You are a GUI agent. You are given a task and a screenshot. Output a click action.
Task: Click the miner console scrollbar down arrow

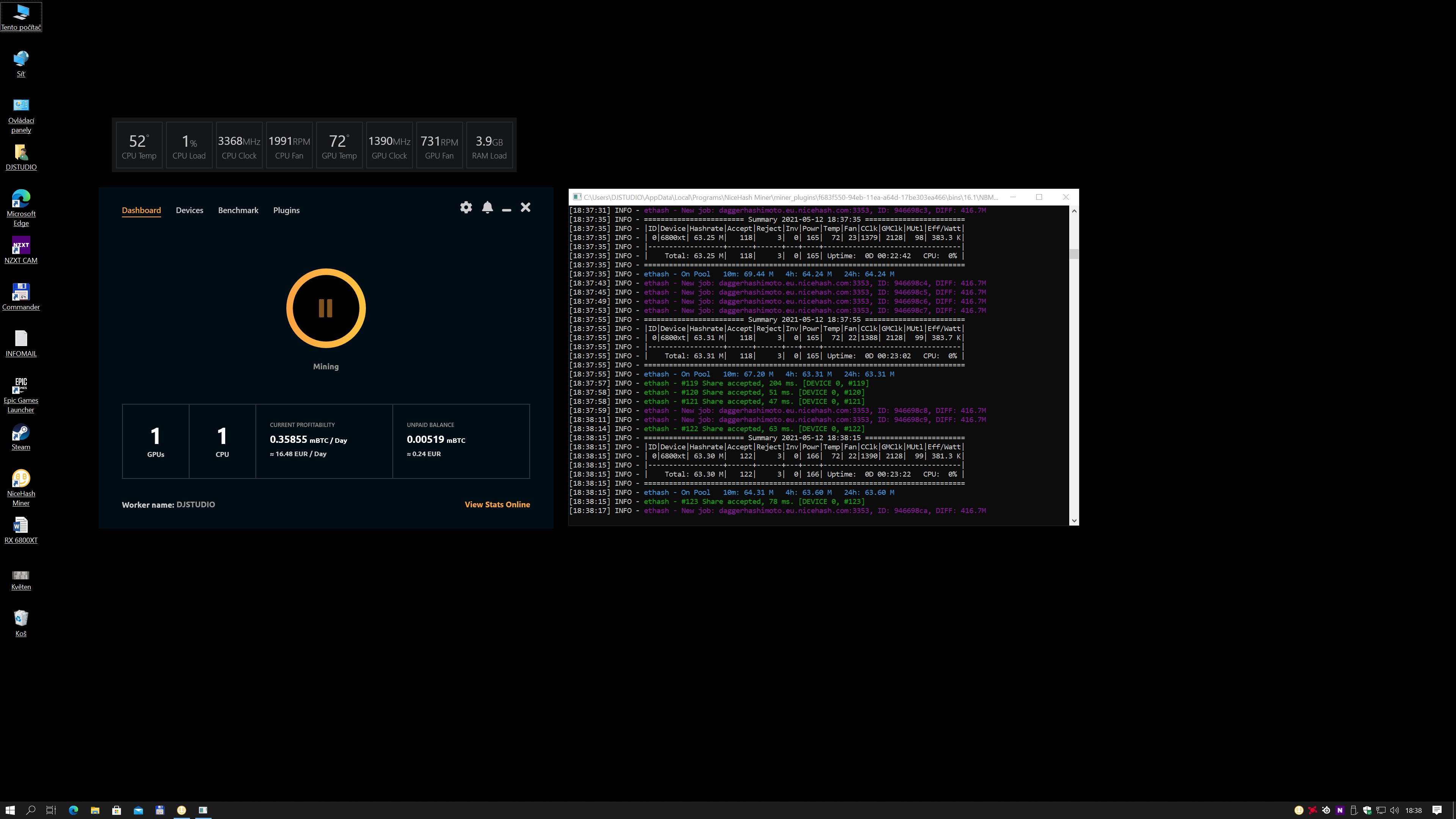coord(1074,521)
